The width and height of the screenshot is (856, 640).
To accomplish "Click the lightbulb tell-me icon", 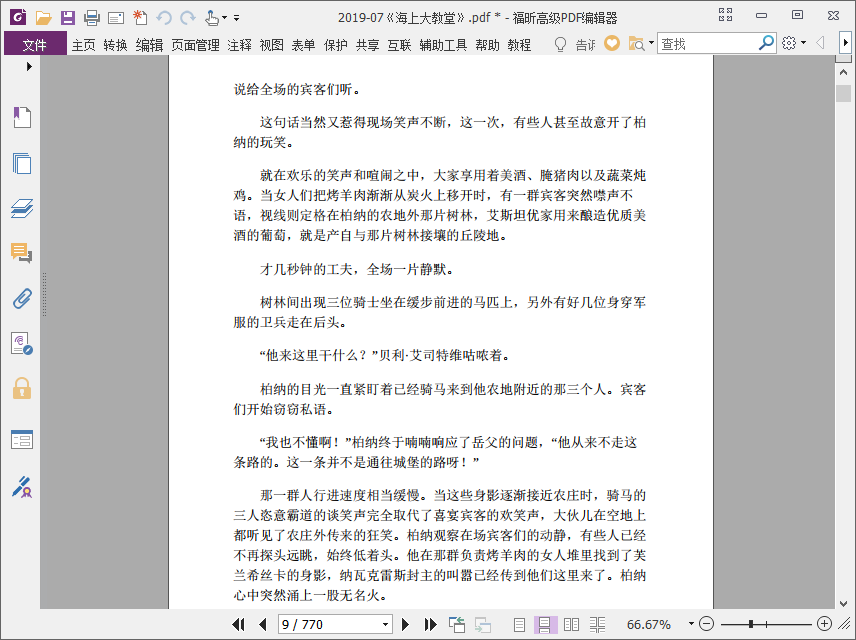I will click(560, 44).
